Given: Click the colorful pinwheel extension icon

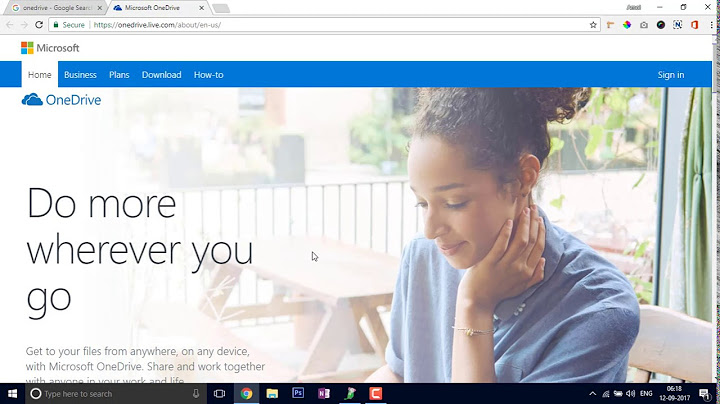Looking at the screenshot, I should click(x=627, y=25).
